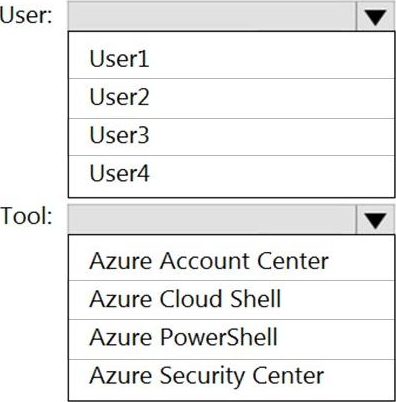The image size is (396, 402).
Task: Click empty space right of Azure Cloud Shell
Action: tap(337, 300)
